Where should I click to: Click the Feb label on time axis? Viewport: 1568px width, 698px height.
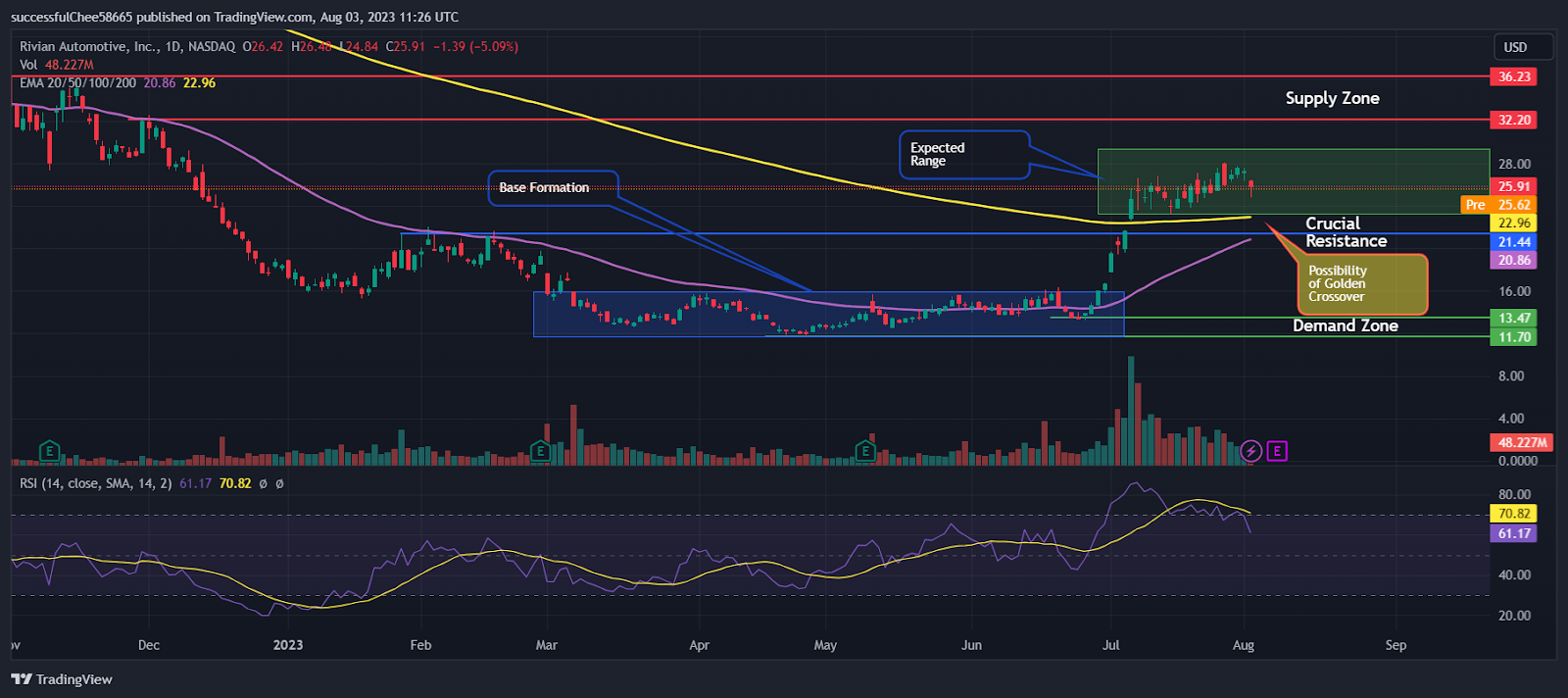[x=420, y=645]
